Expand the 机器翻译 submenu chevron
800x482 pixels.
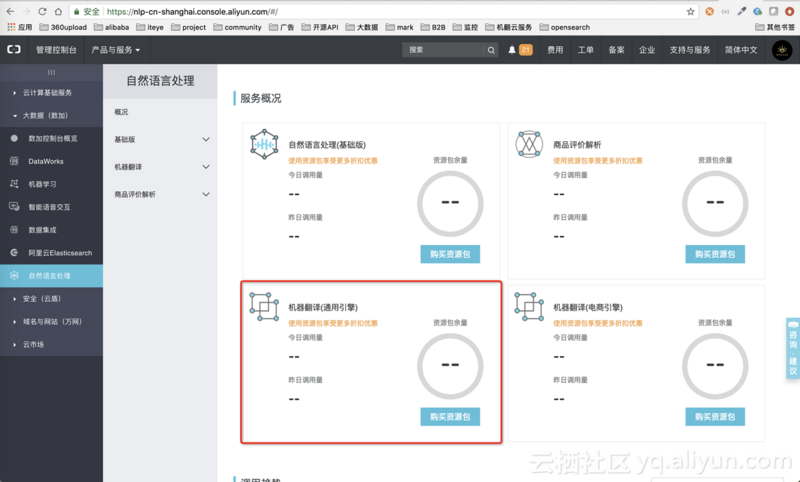pos(206,167)
